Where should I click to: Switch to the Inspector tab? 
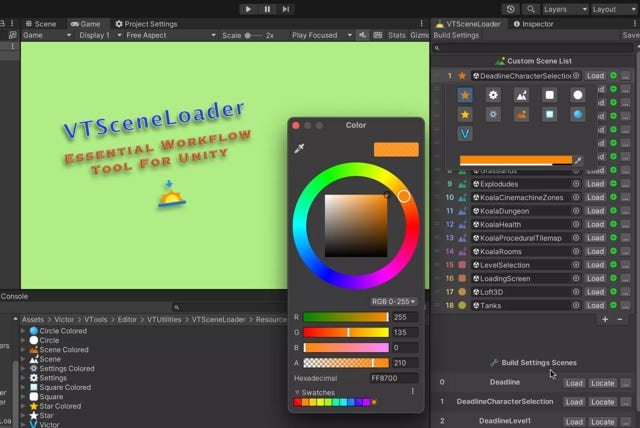pyautogui.click(x=533, y=24)
